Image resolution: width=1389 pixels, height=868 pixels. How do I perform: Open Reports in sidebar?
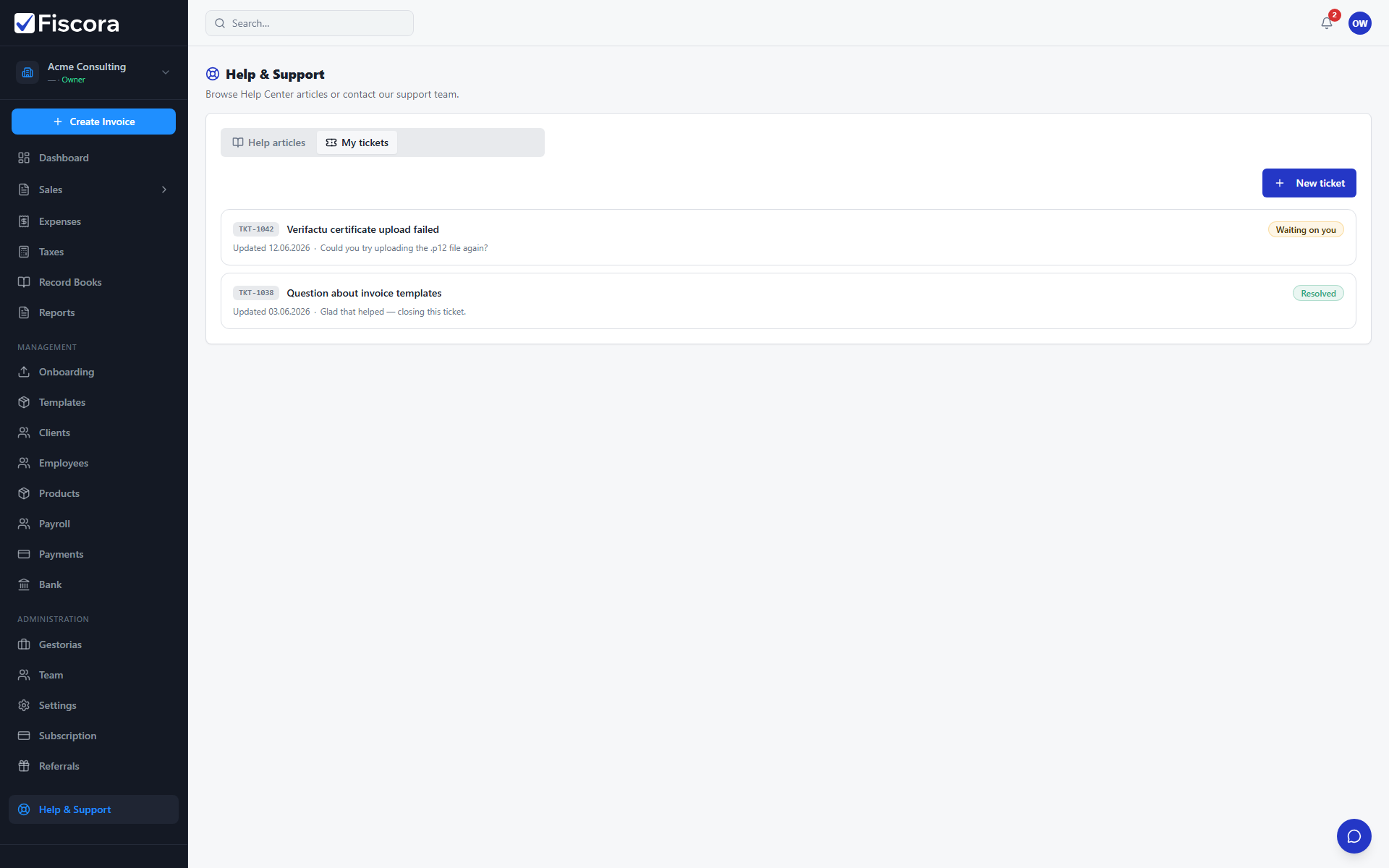click(93, 312)
